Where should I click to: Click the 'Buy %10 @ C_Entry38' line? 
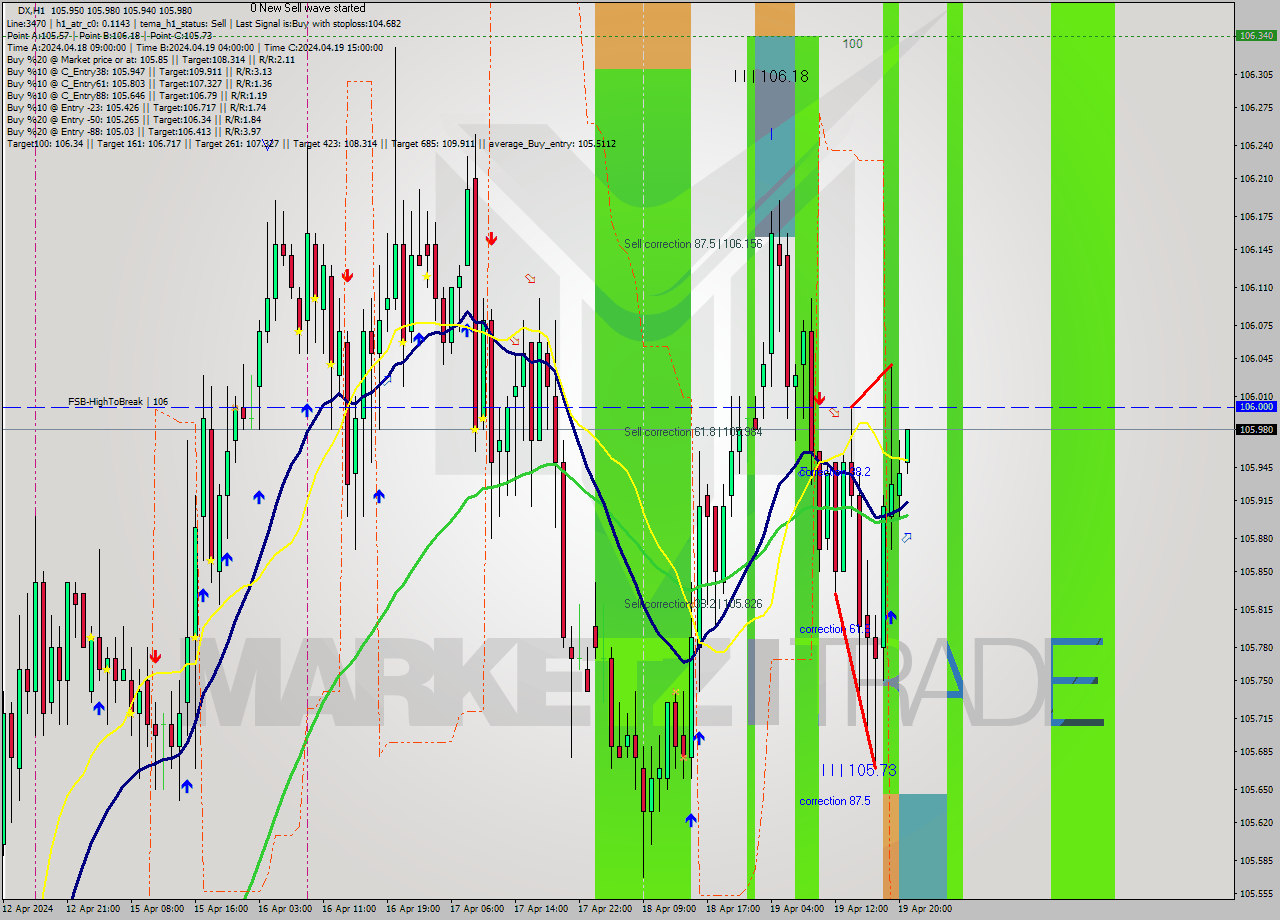pos(139,71)
